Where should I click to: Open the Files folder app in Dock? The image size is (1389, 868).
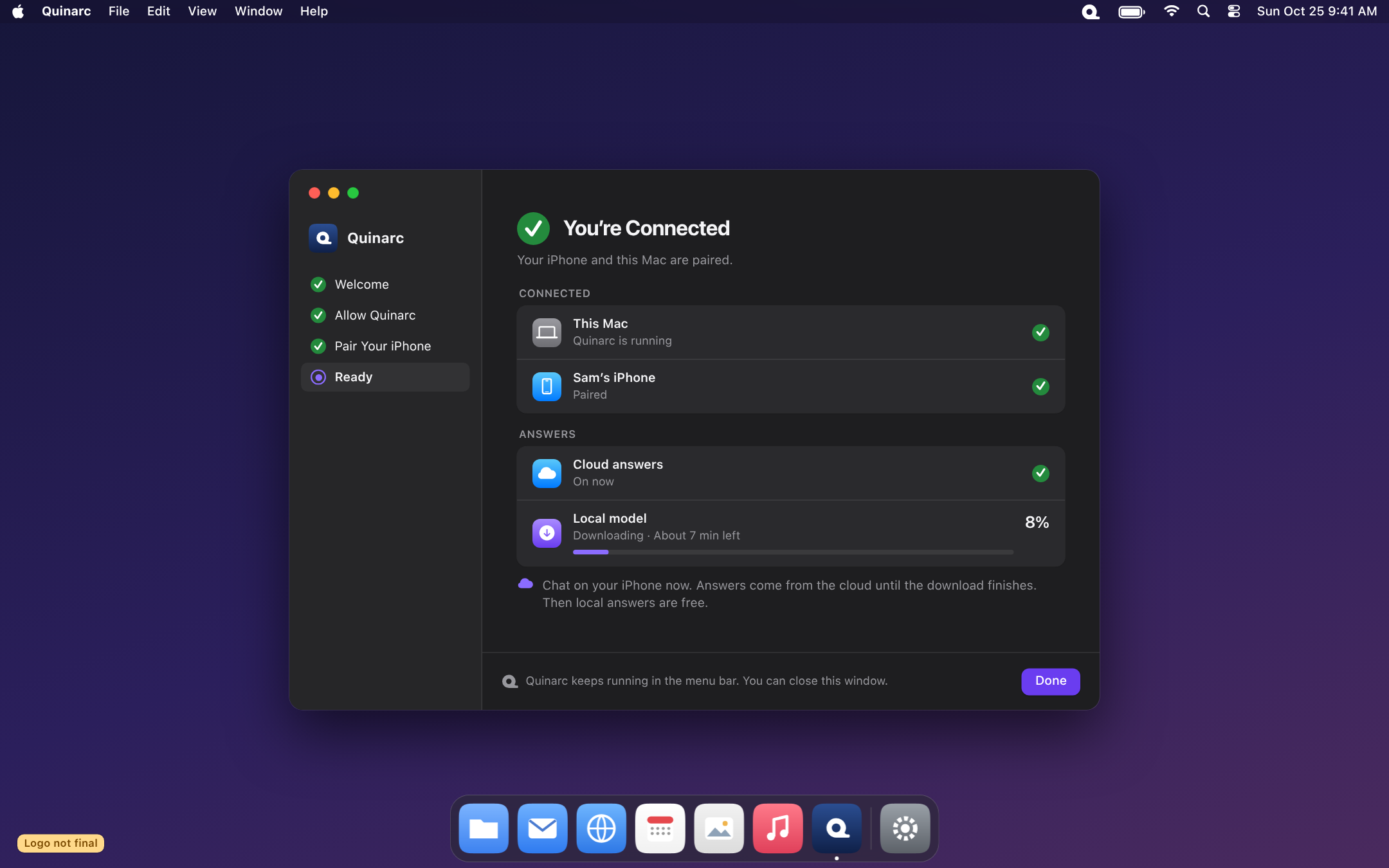[x=484, y=828]
